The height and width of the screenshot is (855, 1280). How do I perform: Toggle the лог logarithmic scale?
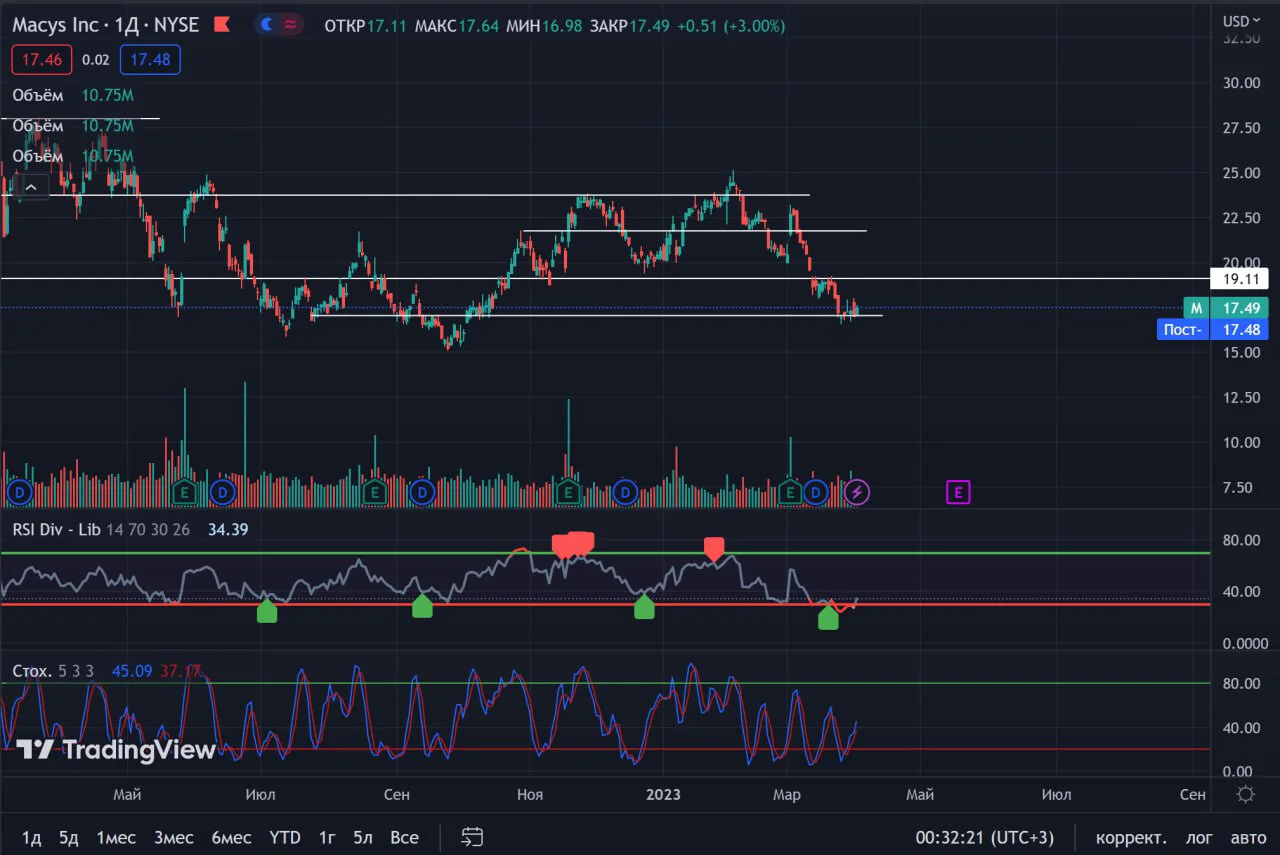pyautogui.click(x=1199, y=837)
